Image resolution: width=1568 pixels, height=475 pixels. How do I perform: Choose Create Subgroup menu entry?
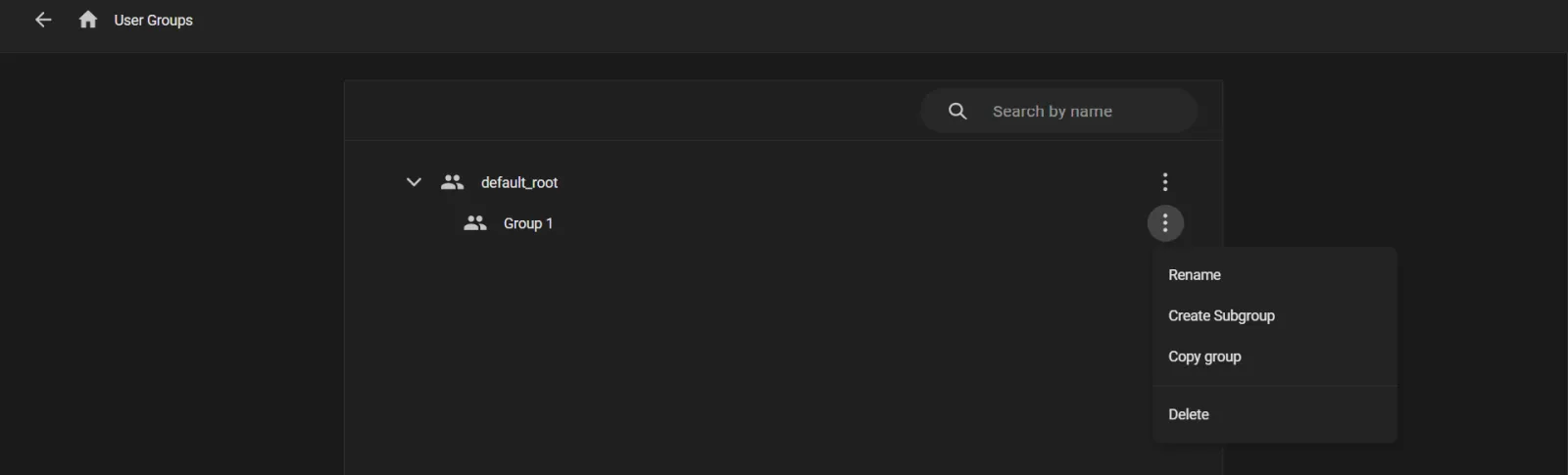click(x=1275, y=316)
